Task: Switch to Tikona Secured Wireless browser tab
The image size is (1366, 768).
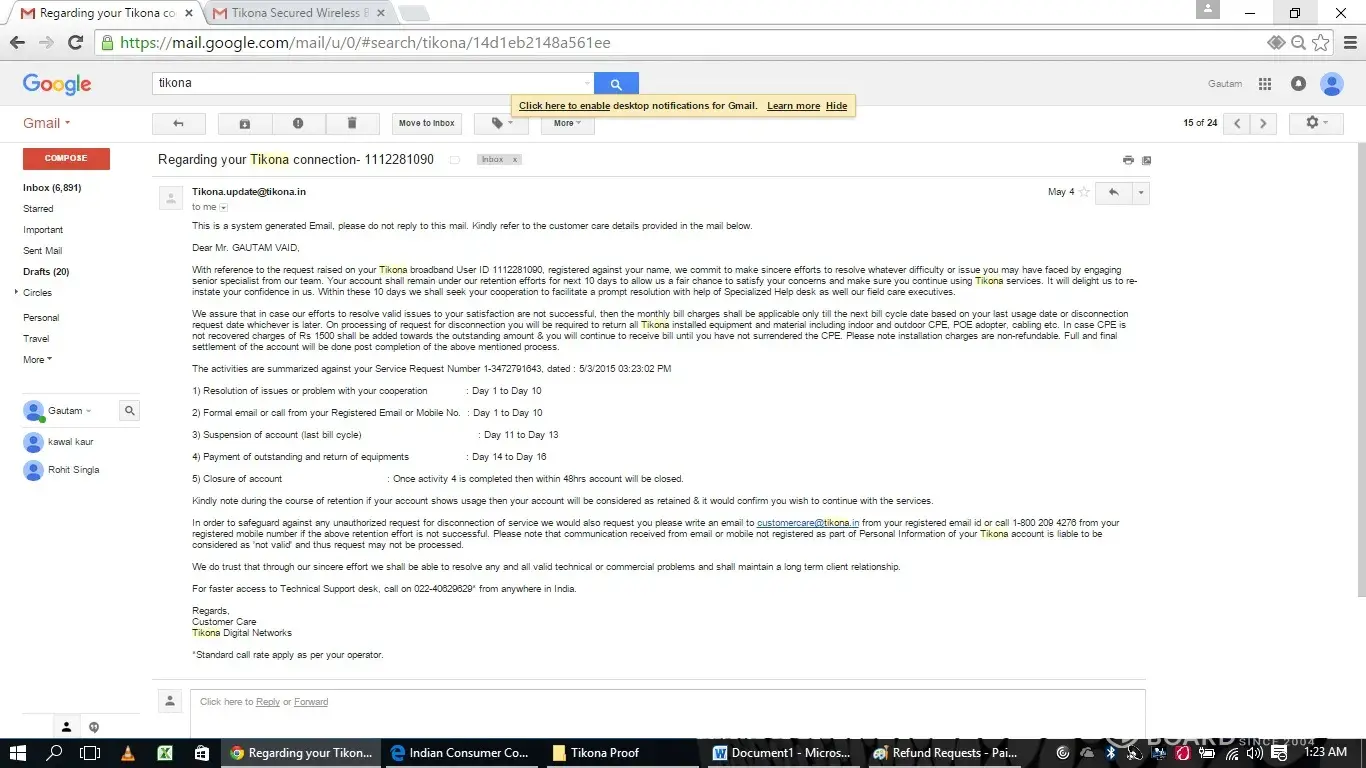Action: pos(300,13)
